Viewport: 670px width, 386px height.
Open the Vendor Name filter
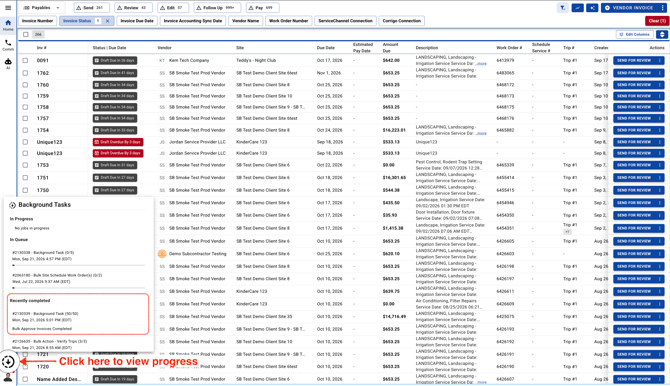tap(245, 21)
